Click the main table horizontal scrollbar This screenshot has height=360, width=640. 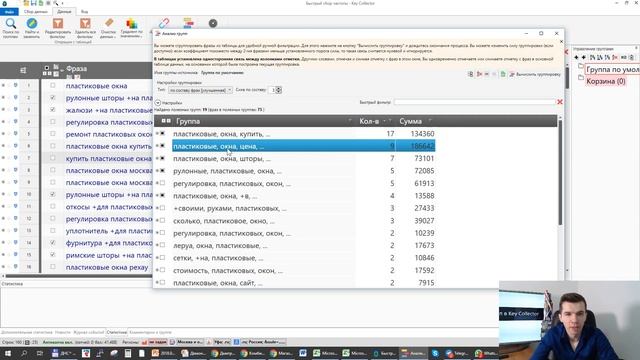pyautogui.click(x=78, y=276)
